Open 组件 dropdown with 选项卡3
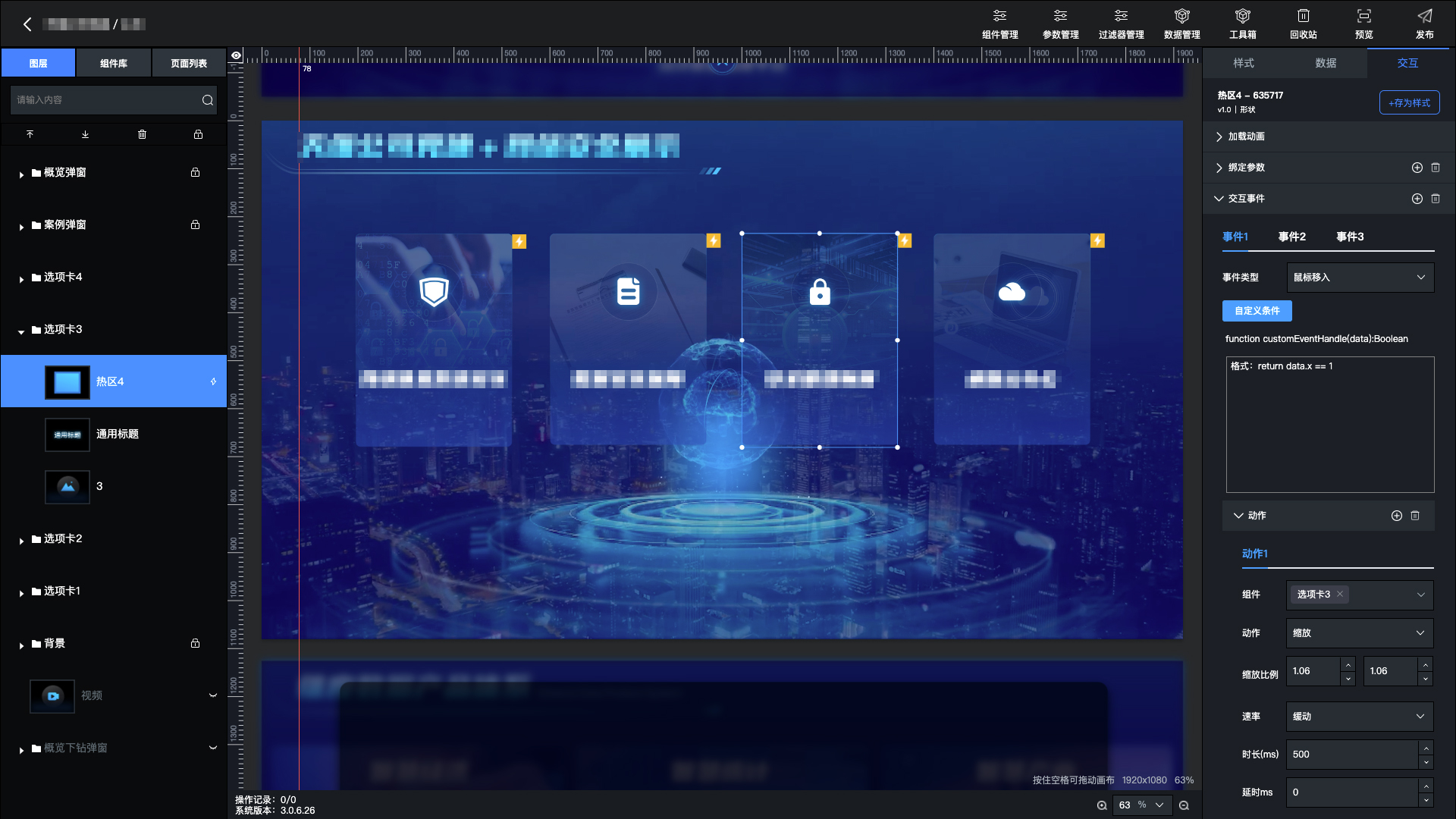 [x=1360, y=595]
